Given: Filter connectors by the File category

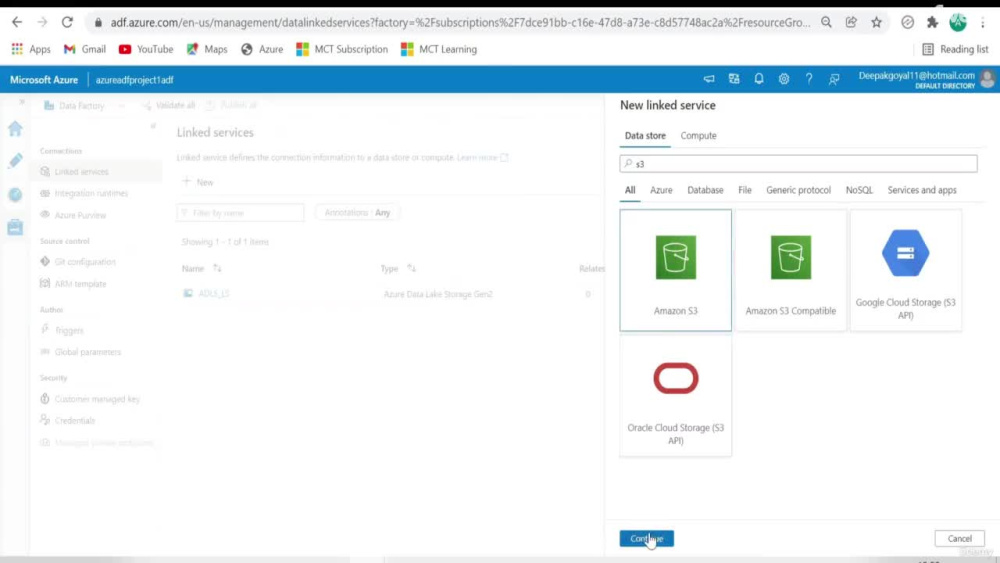Looking at the screenshot, I should [x=745, y=190].
